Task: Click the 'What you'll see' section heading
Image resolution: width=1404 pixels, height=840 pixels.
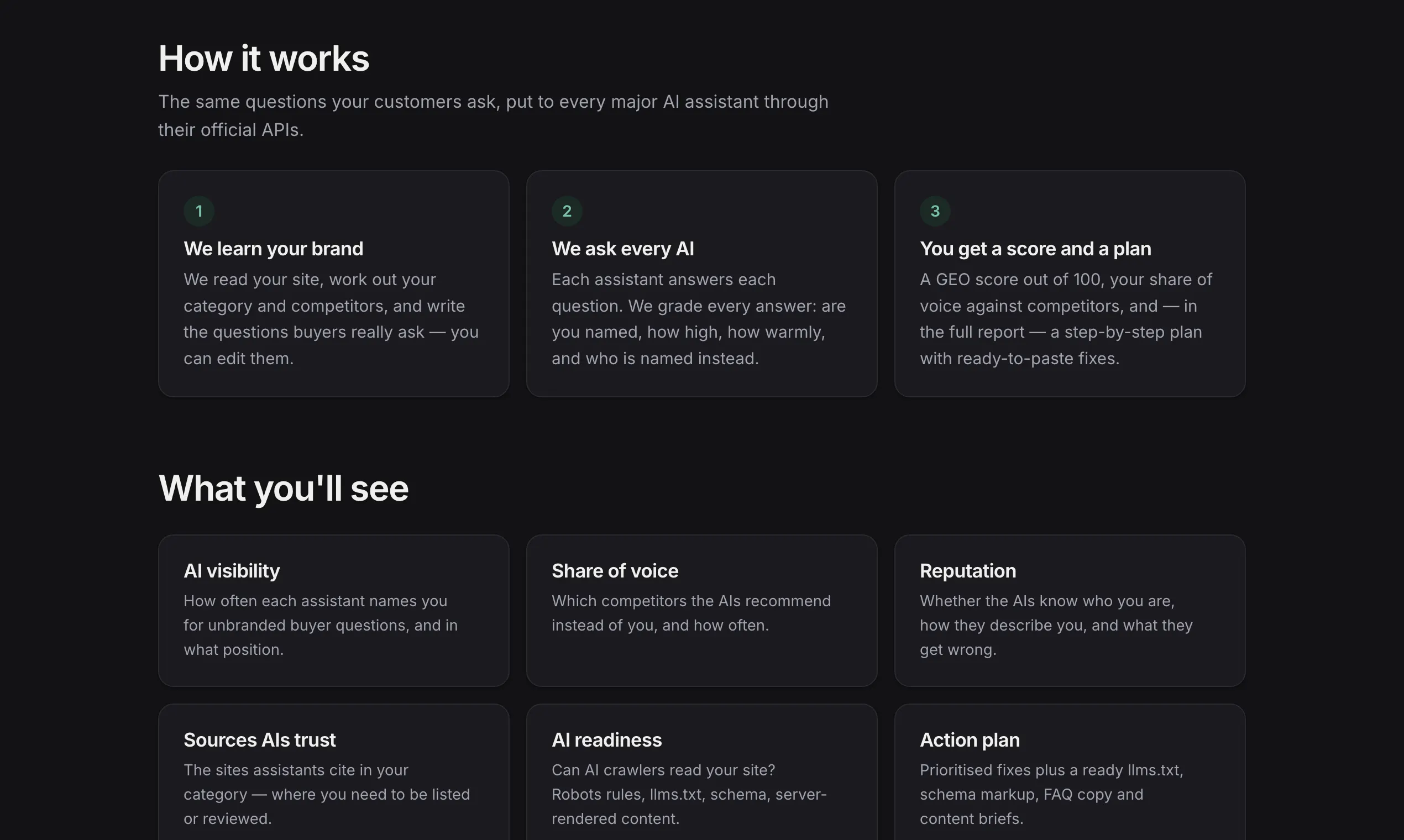Action: pos(284,488)
